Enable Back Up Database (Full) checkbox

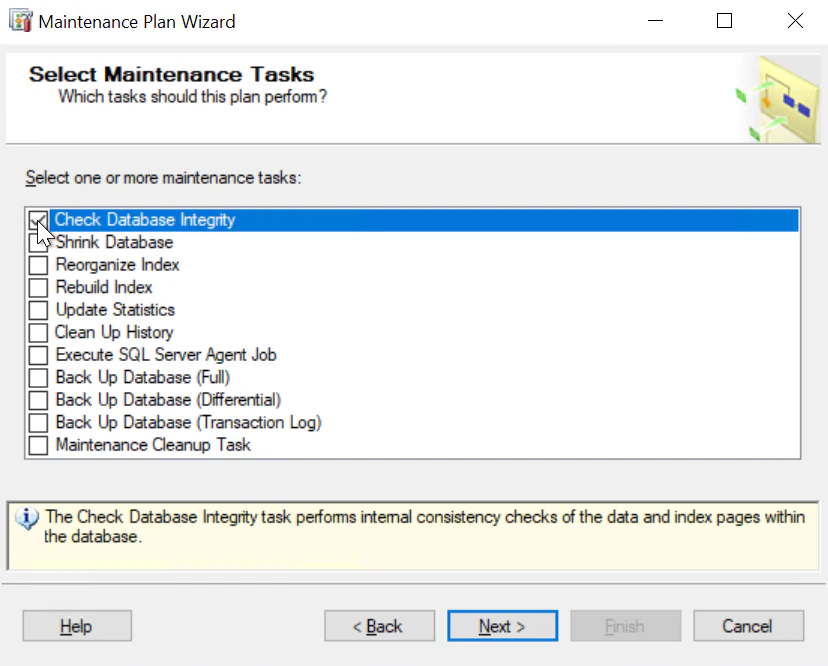[38, 378]
